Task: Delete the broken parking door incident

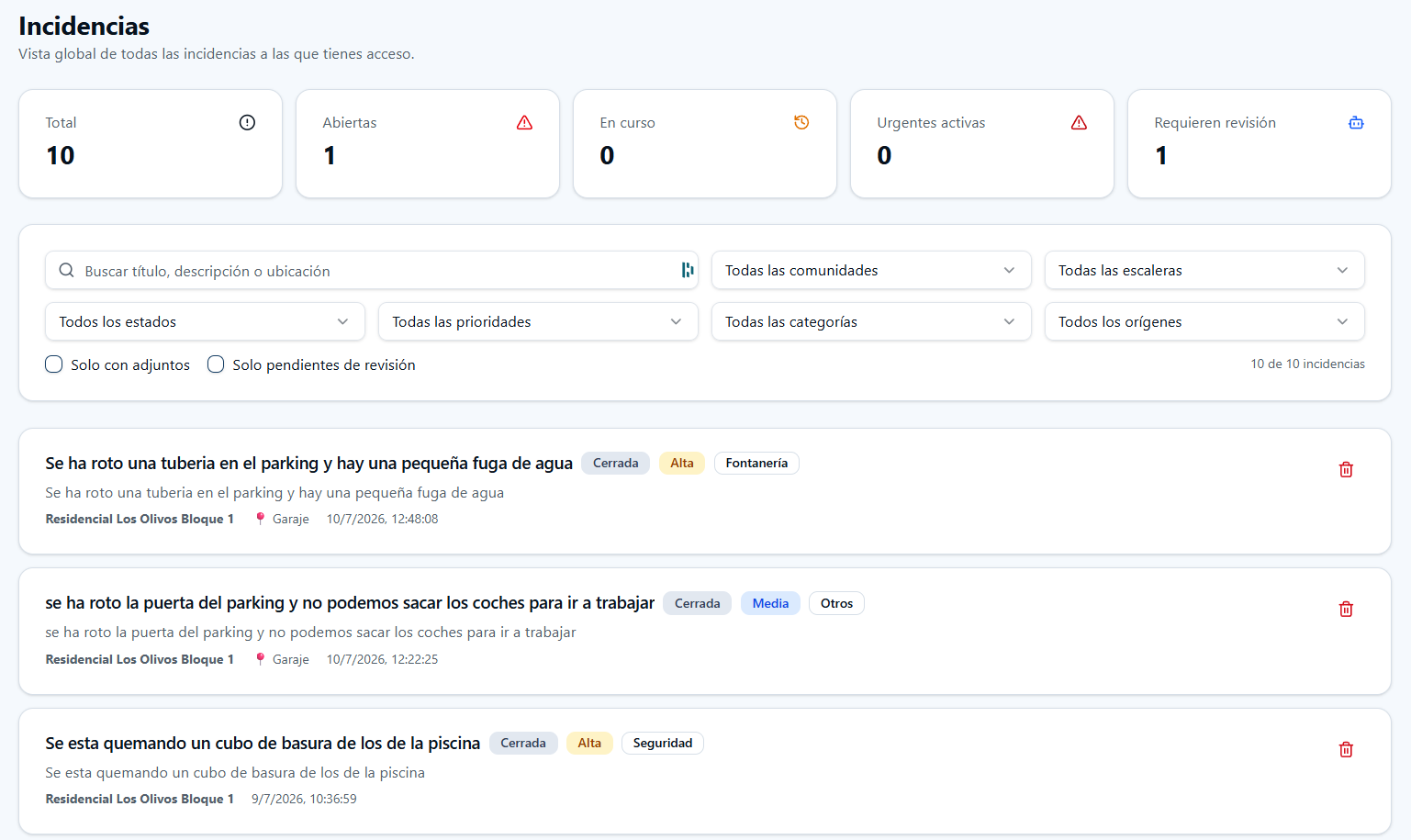Action: [1346, 609]
